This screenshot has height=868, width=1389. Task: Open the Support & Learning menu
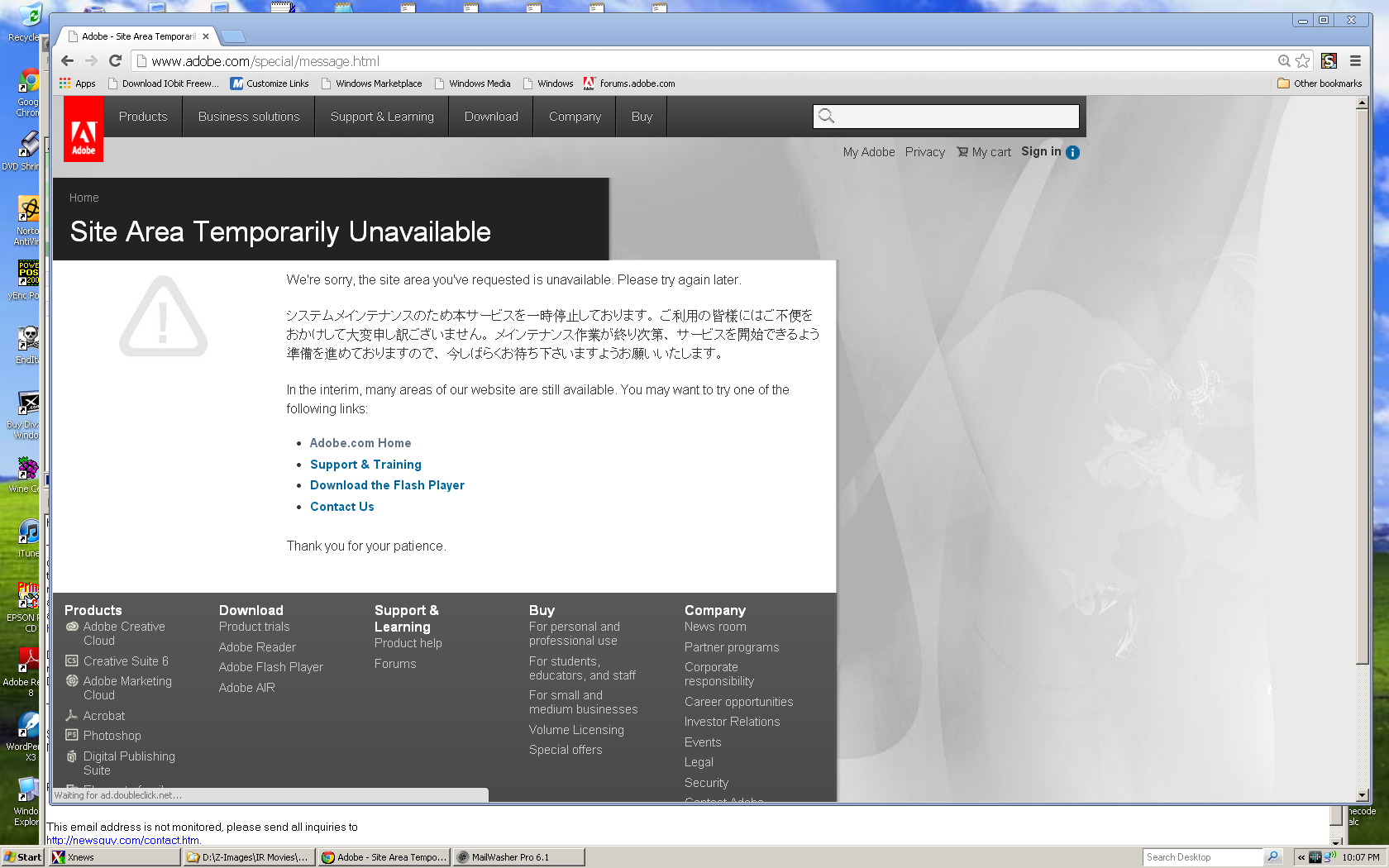tap(382, 117)
